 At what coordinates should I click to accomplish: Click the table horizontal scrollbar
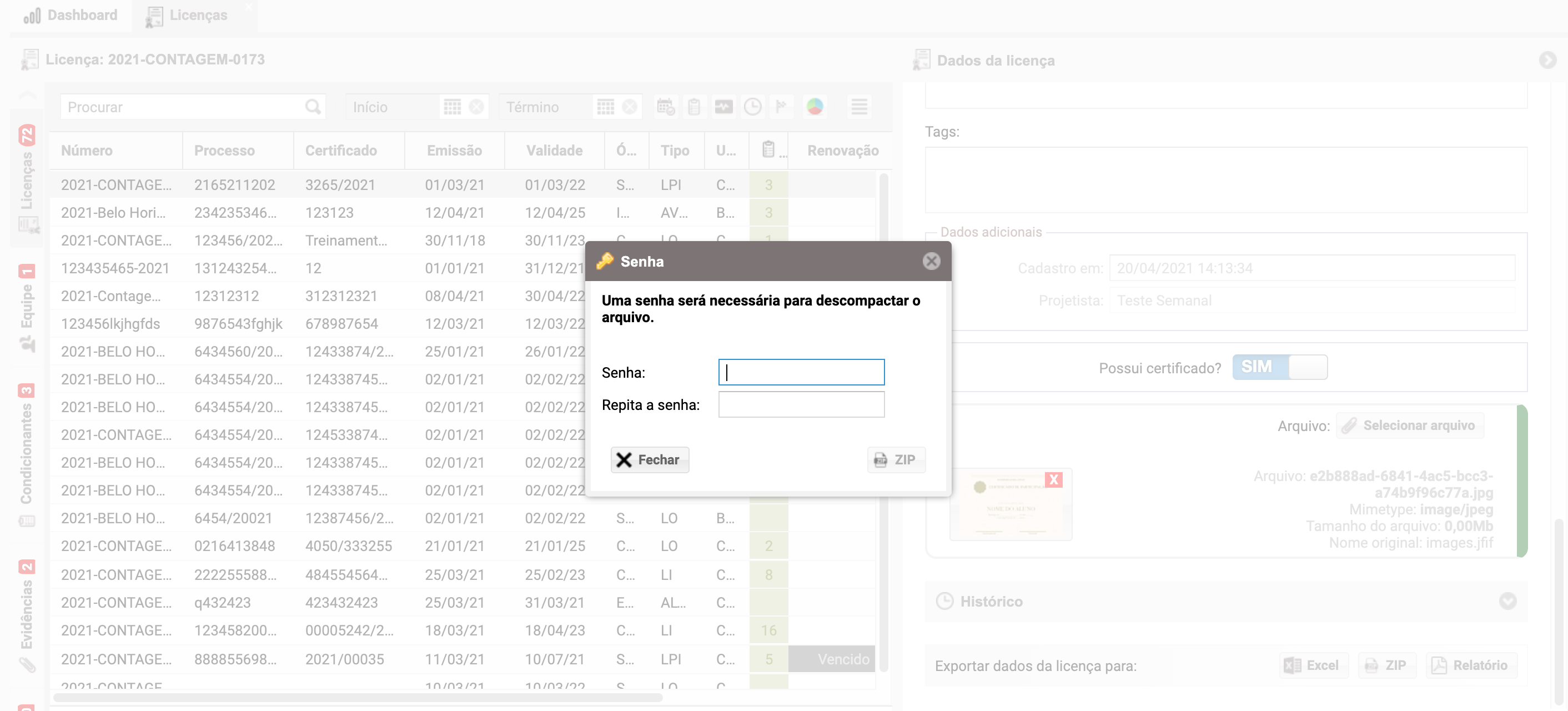point(358,698)
